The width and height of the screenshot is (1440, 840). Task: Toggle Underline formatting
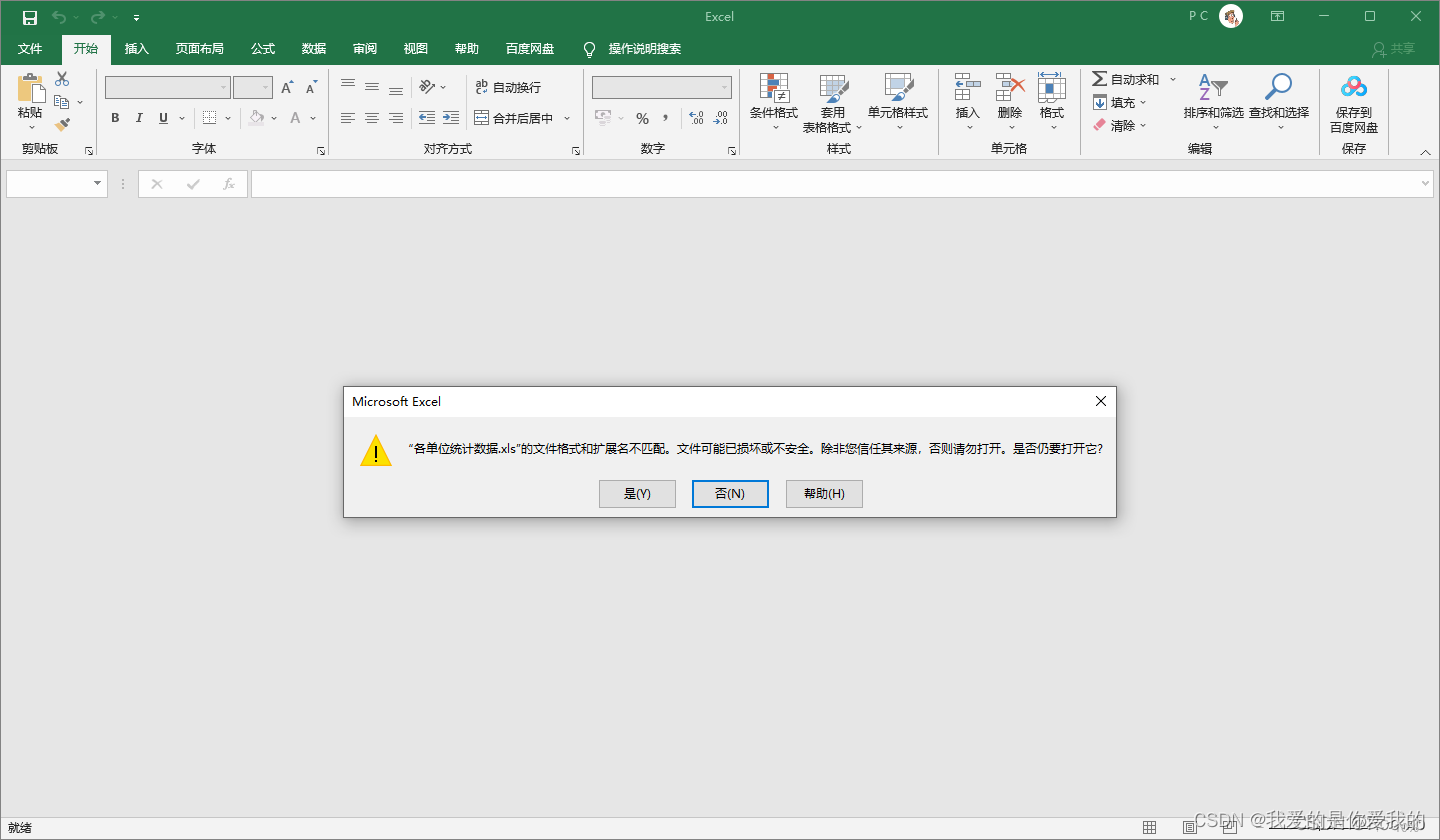pyautogui.click(x=163, y=118)
